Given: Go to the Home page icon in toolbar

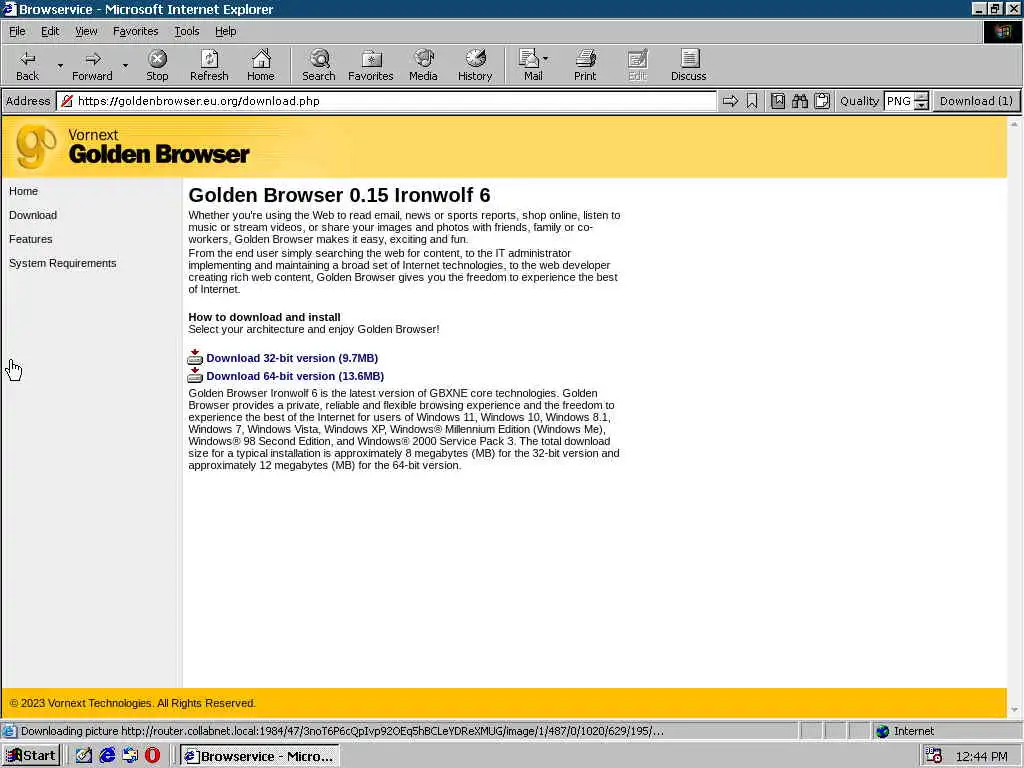Looking at the screenshot, I should 261,65.
